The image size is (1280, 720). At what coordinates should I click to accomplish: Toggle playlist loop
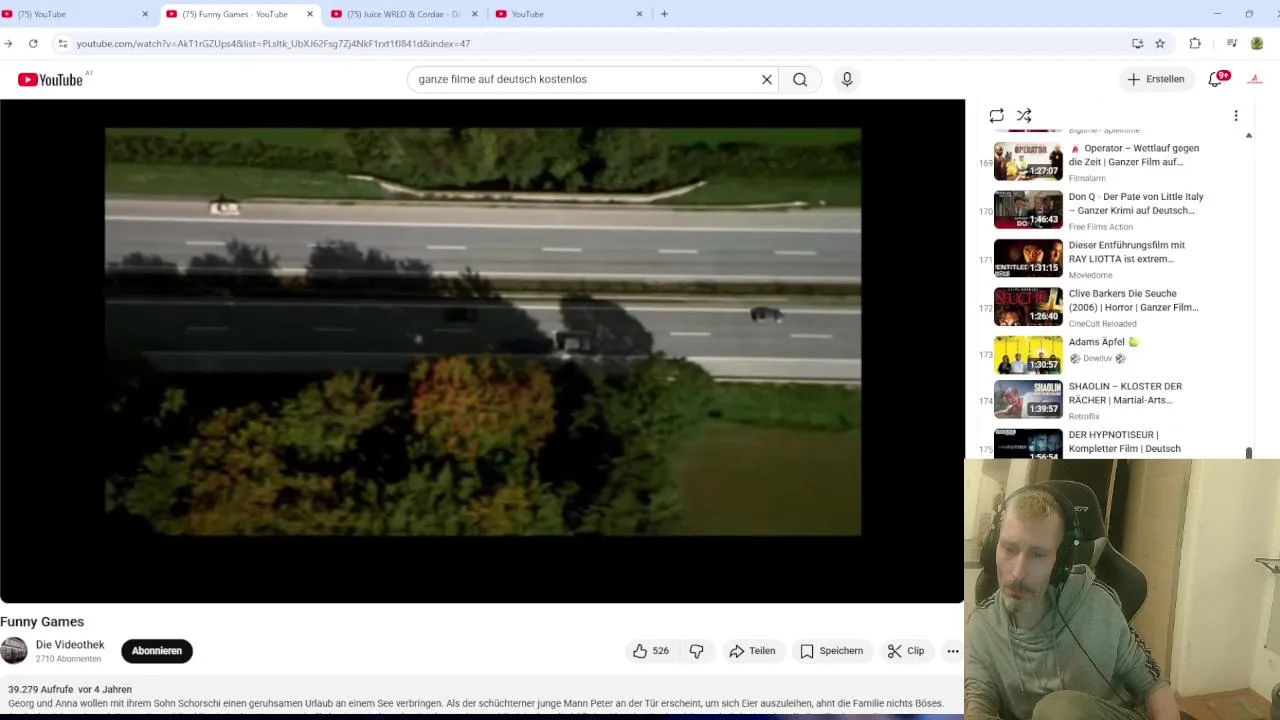point(997,116)
